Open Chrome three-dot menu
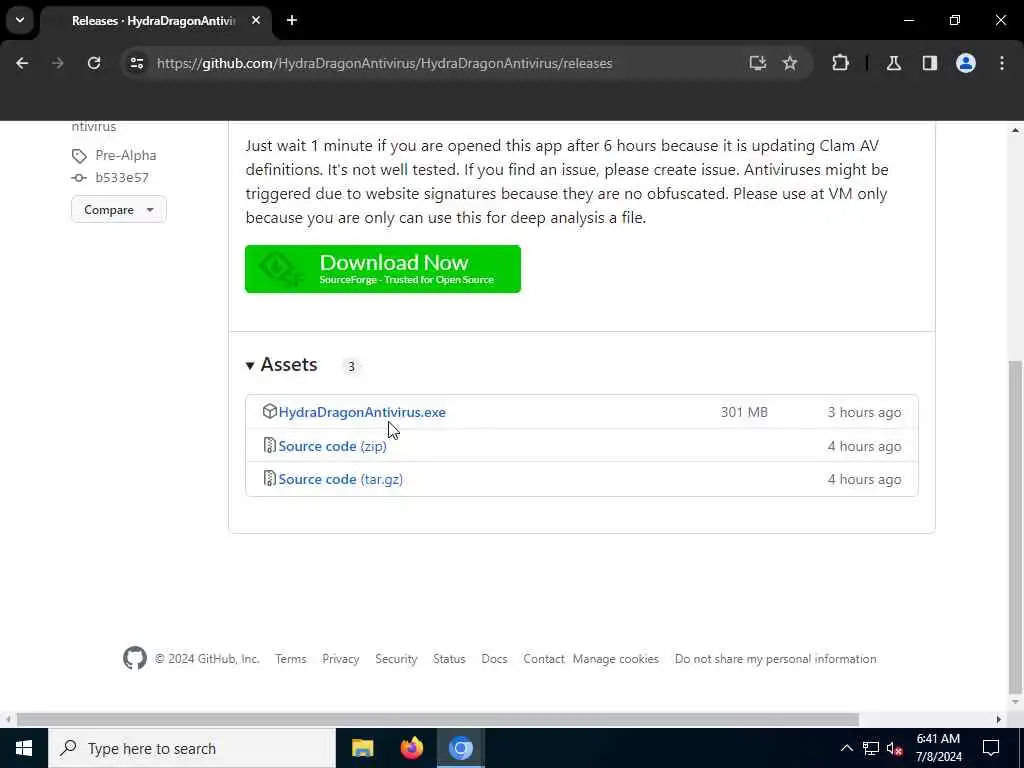 click(1002, 63)
